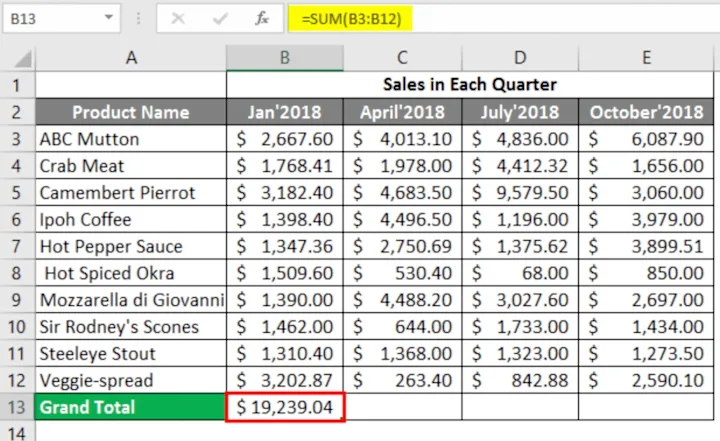The width and height of the screenshot is (720, 441).
Task: Click the Name Box showing B13
Action: coord(62,19)
